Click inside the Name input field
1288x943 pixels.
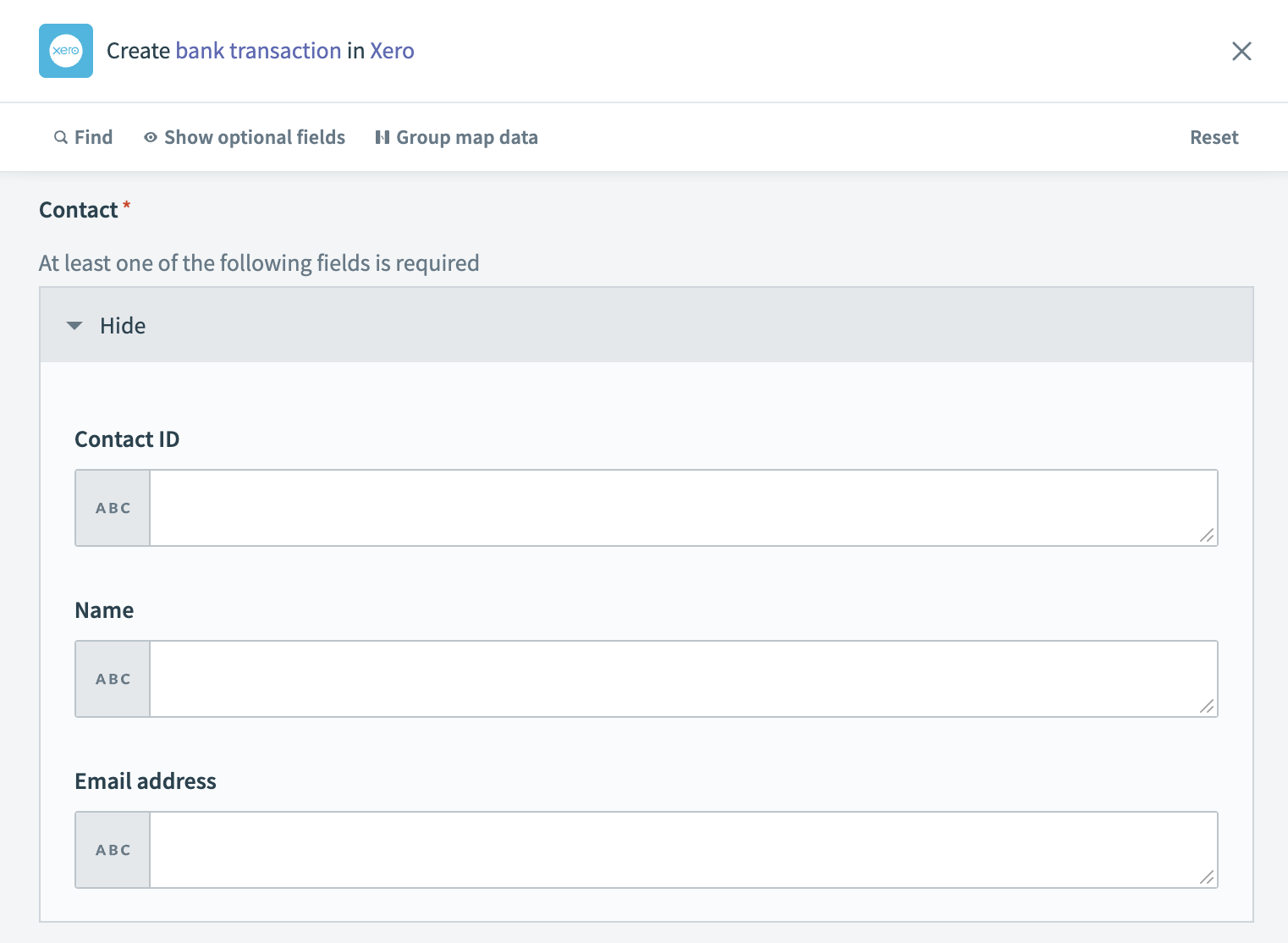point(682,678)
